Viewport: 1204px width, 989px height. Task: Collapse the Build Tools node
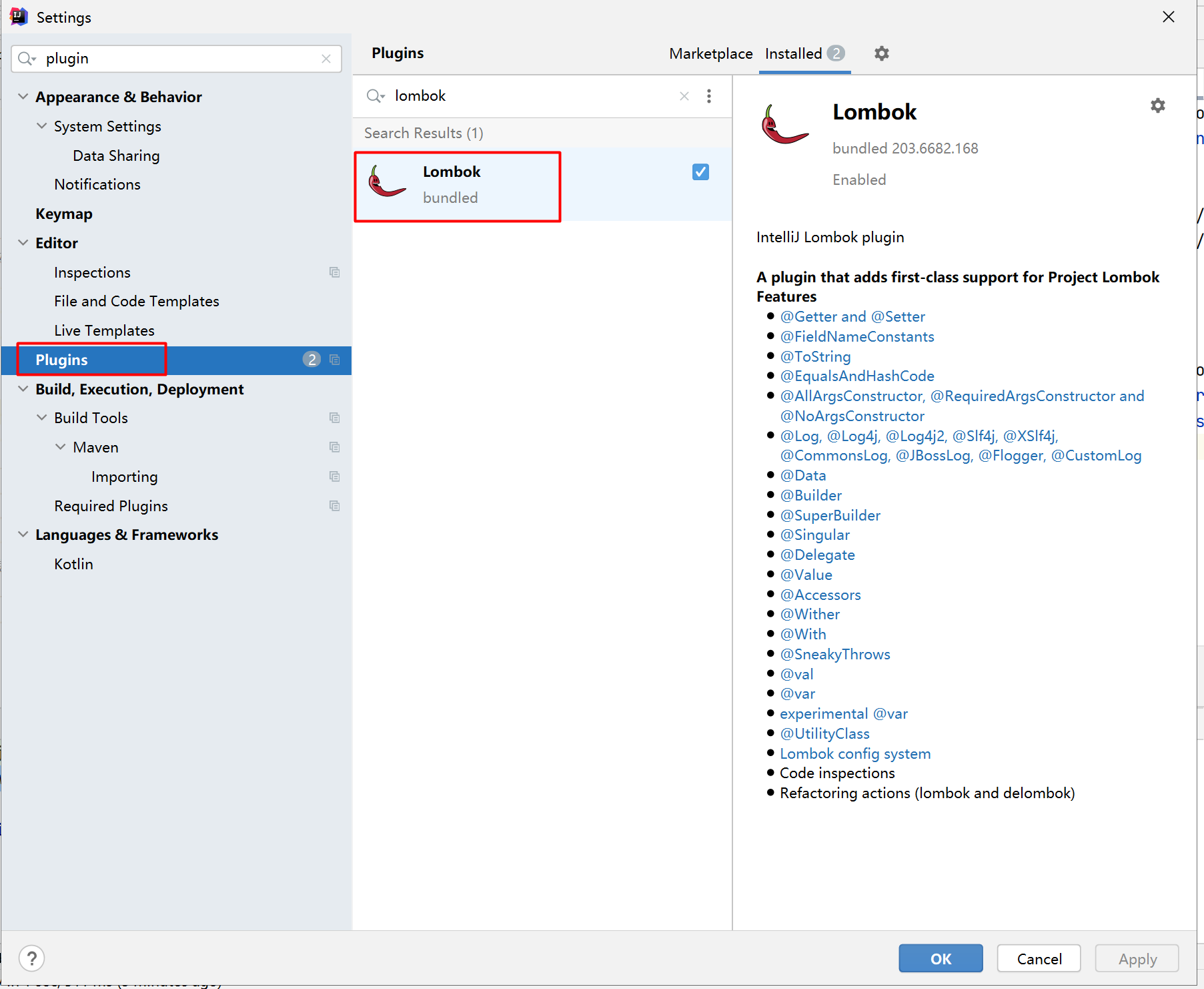(42, 418)
